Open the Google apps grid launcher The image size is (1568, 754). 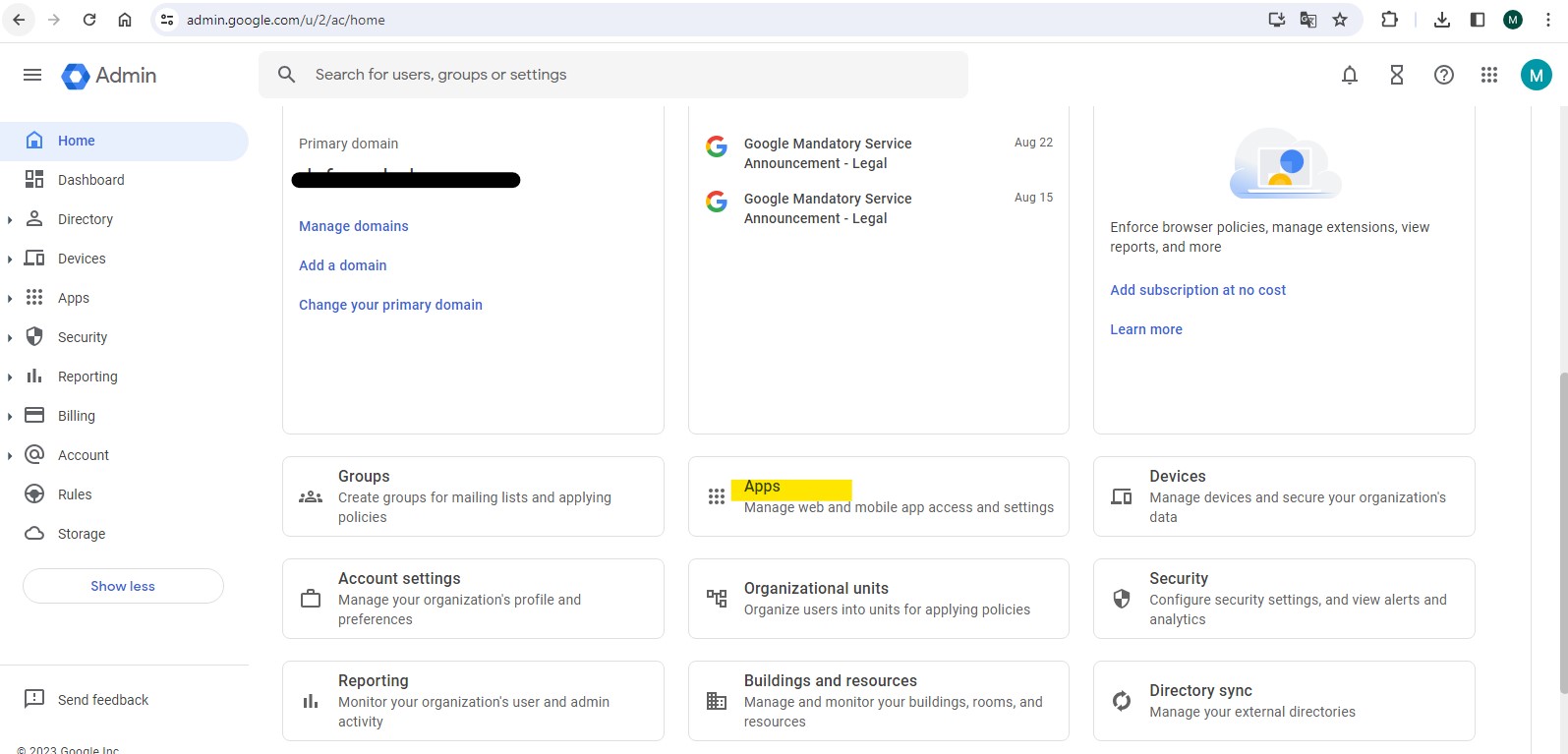point(1489,75)
